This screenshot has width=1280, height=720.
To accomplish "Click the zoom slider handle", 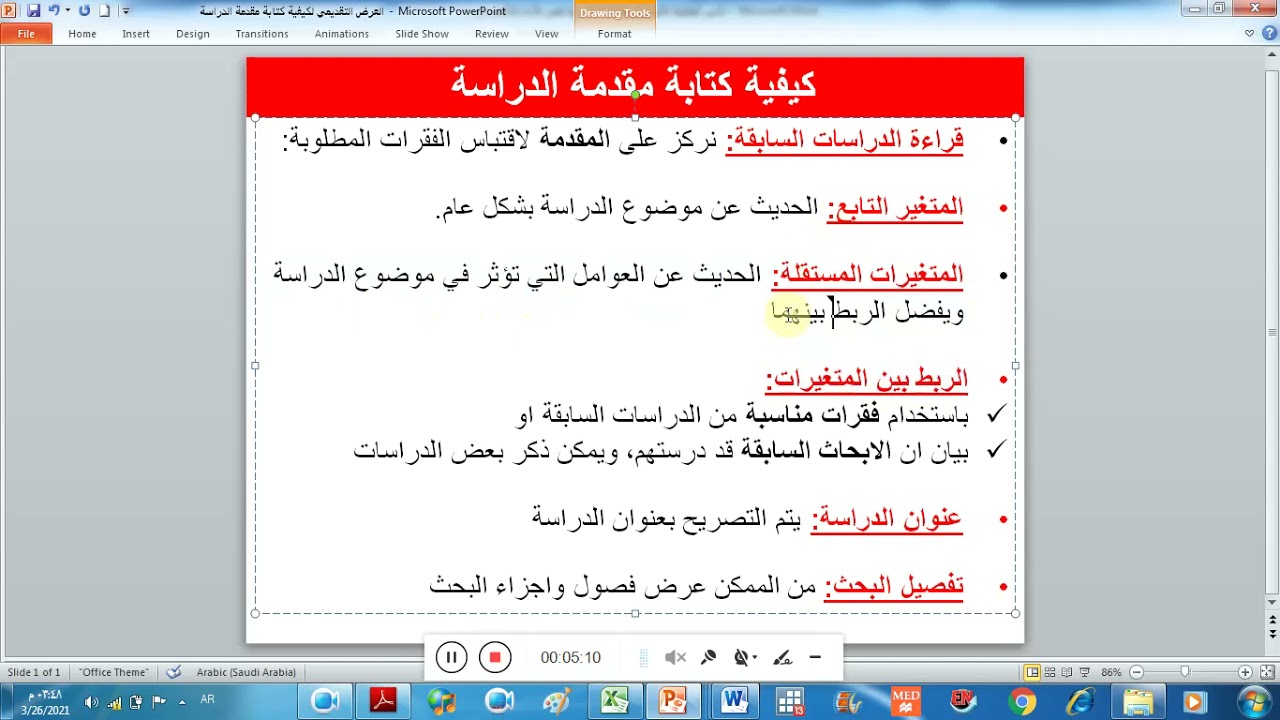I will (1185, 672).
